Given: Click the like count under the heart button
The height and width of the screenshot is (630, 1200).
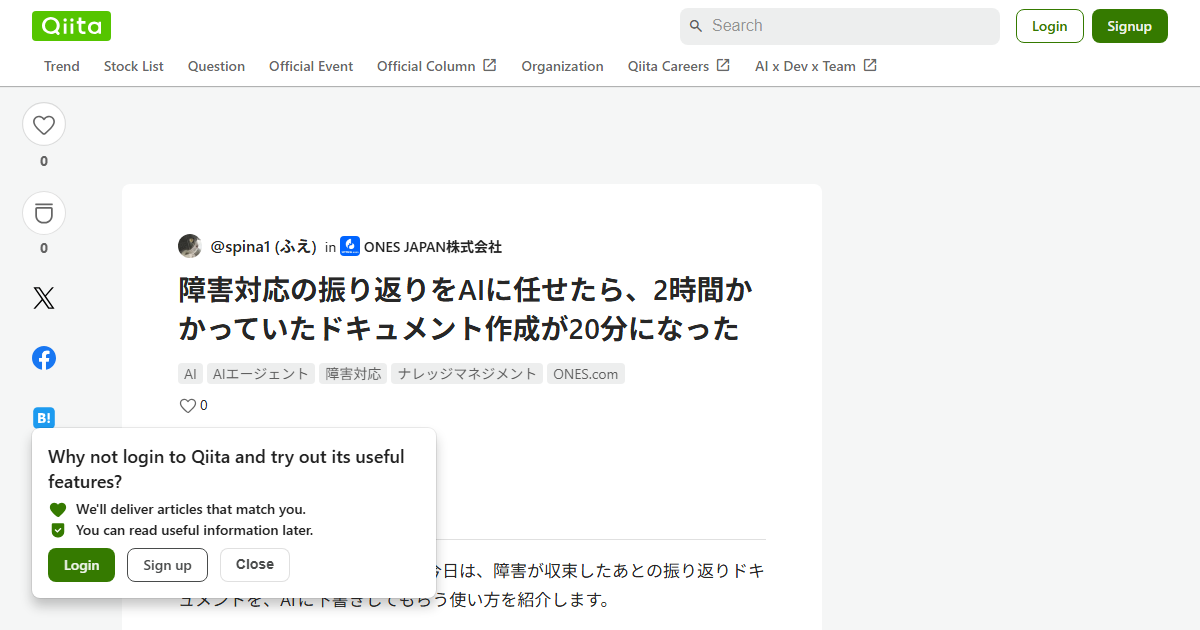Looking at the screenshot, I should click(44, 161).
